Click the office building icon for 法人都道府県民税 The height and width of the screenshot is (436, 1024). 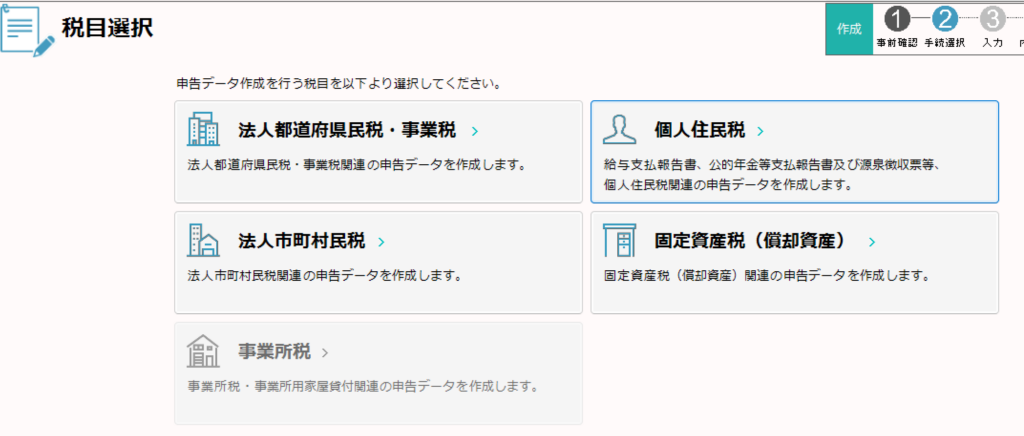click(203, 130)
